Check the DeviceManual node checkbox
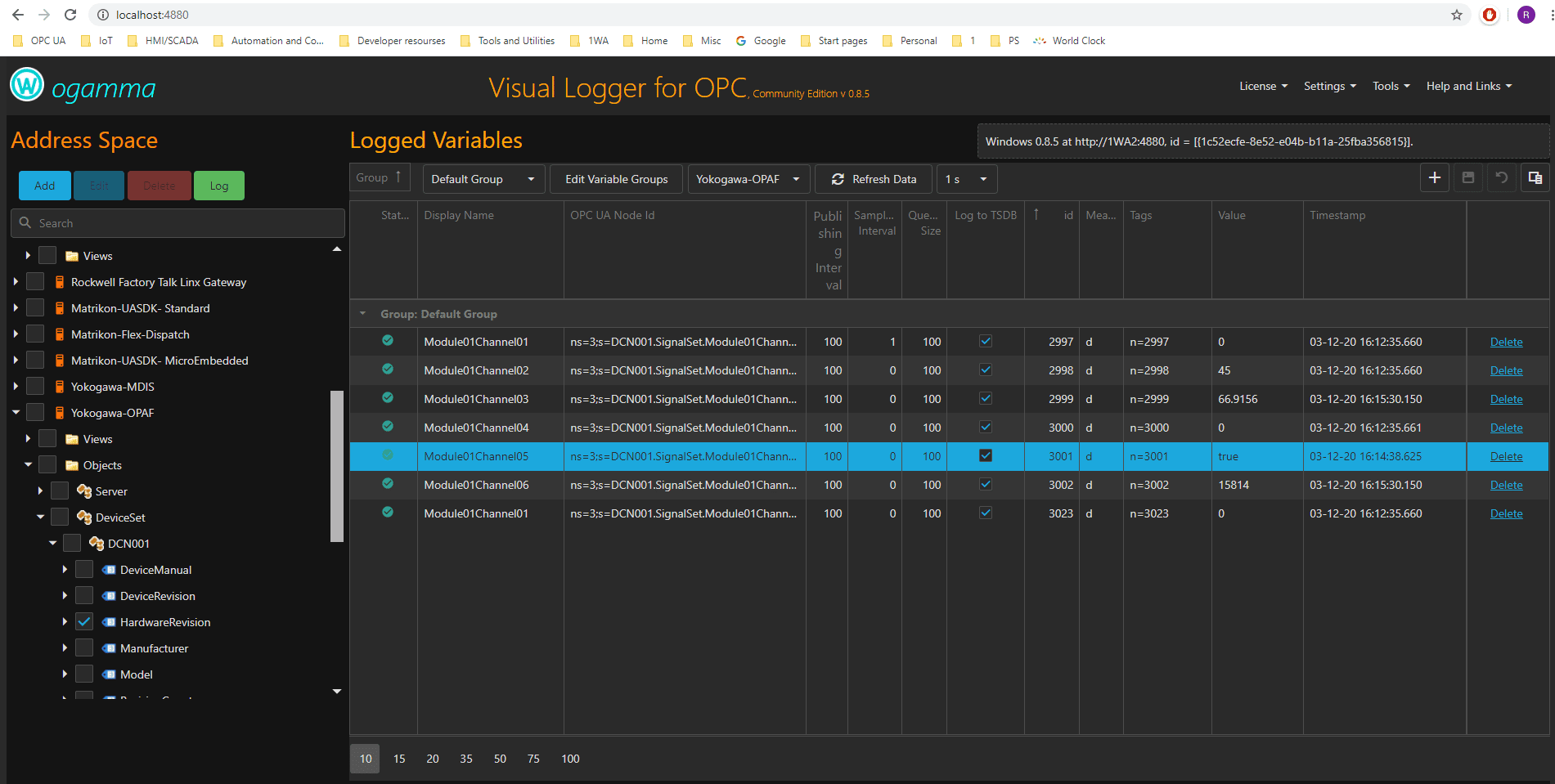This screenshot has height=784, width=1555. 84,570
